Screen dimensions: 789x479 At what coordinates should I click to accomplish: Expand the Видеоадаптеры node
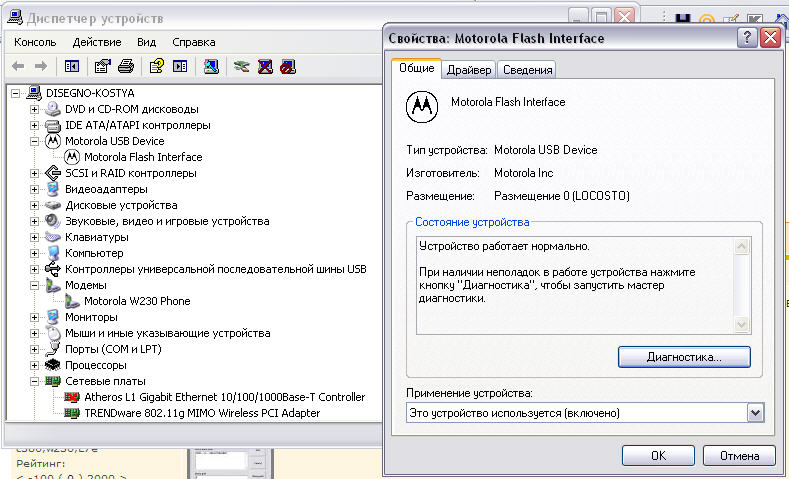pos(34,189)
